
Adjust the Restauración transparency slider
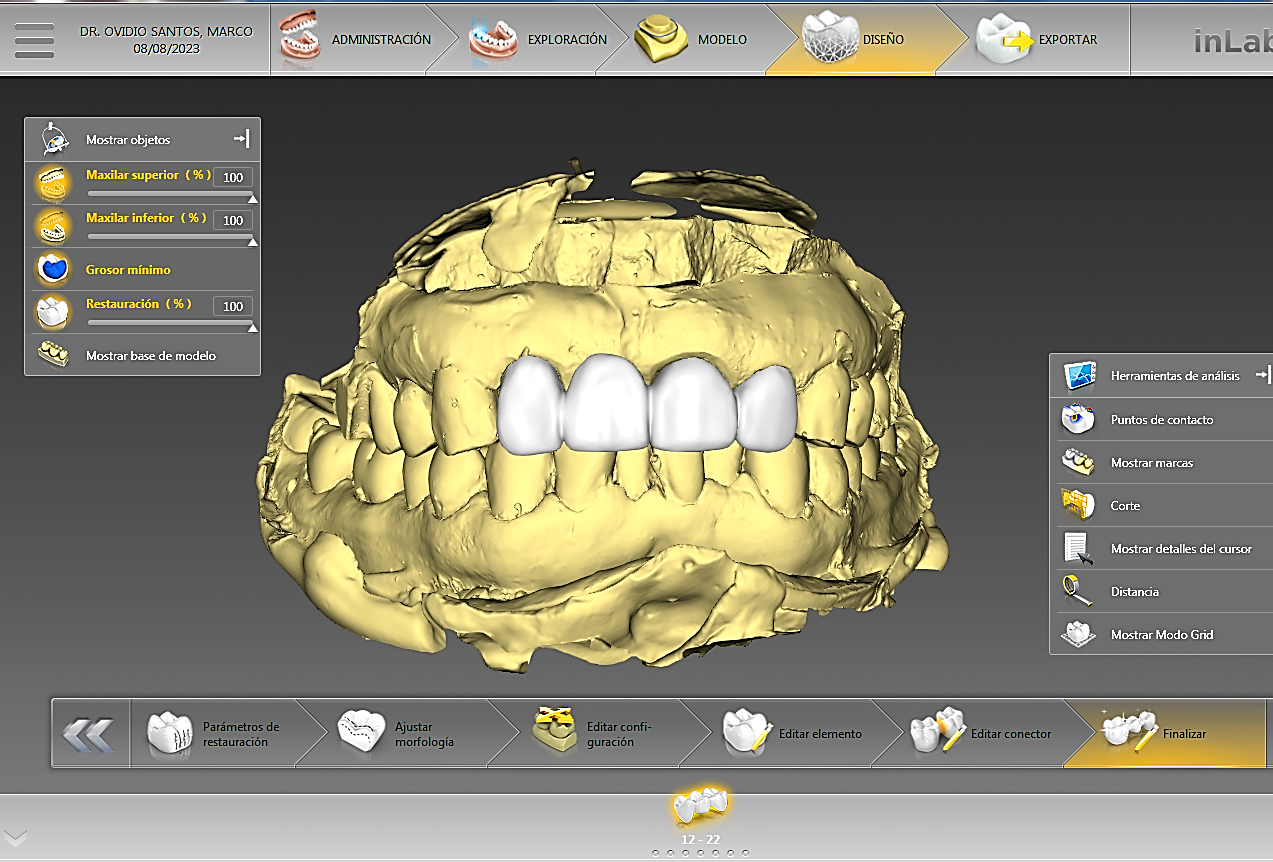click(170, 324)
